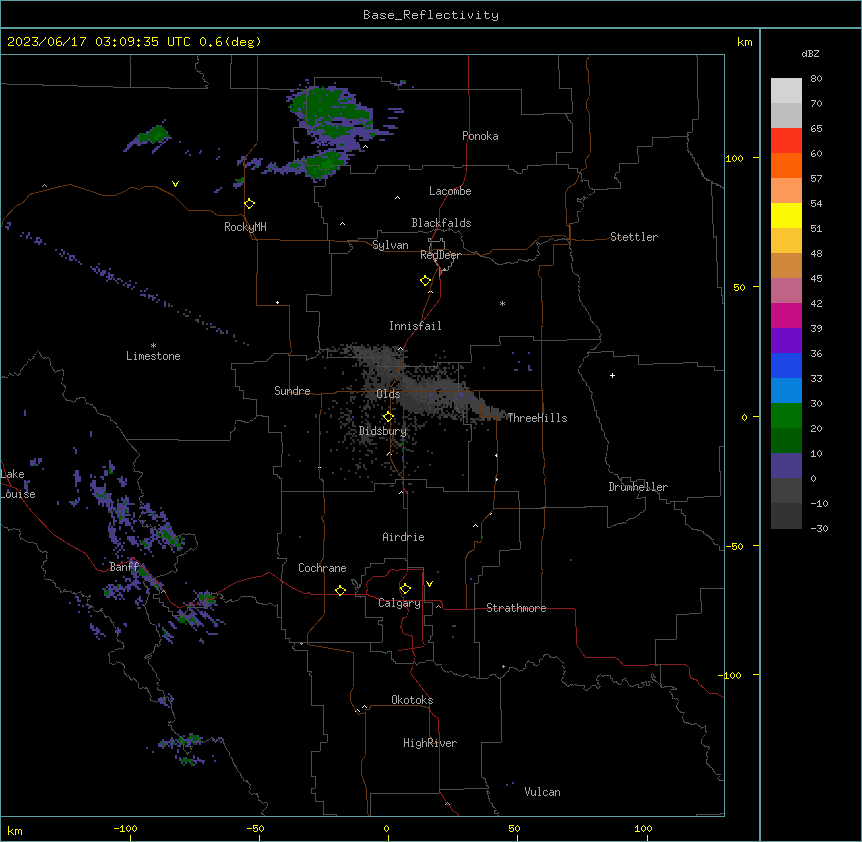Pick the yellow 54-51 dBZ legend swatch

point(786,215)
